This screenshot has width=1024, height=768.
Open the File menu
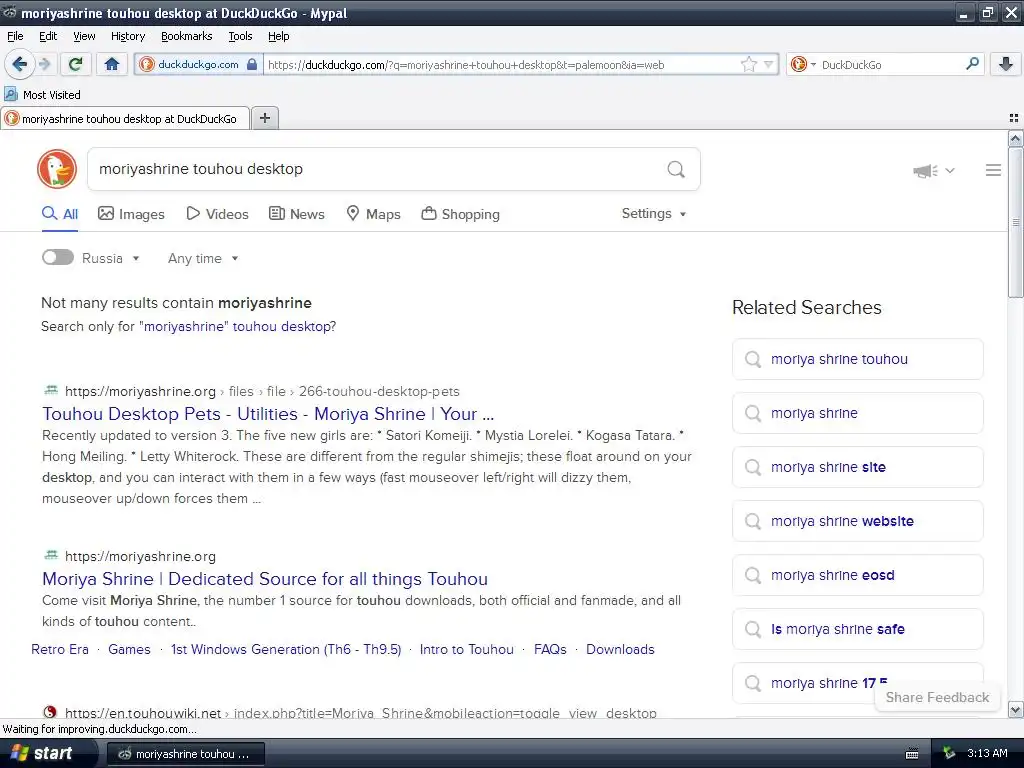(15, 36)
